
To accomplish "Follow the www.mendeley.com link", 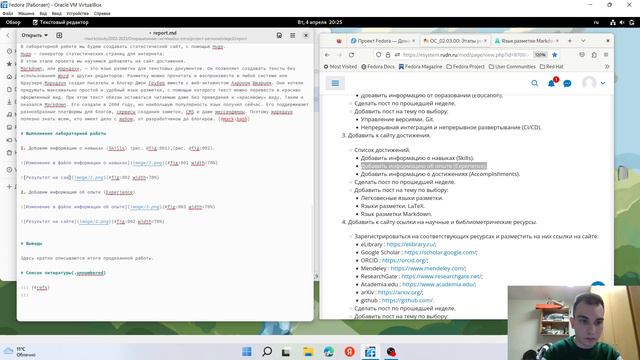I will pos(427,268).
